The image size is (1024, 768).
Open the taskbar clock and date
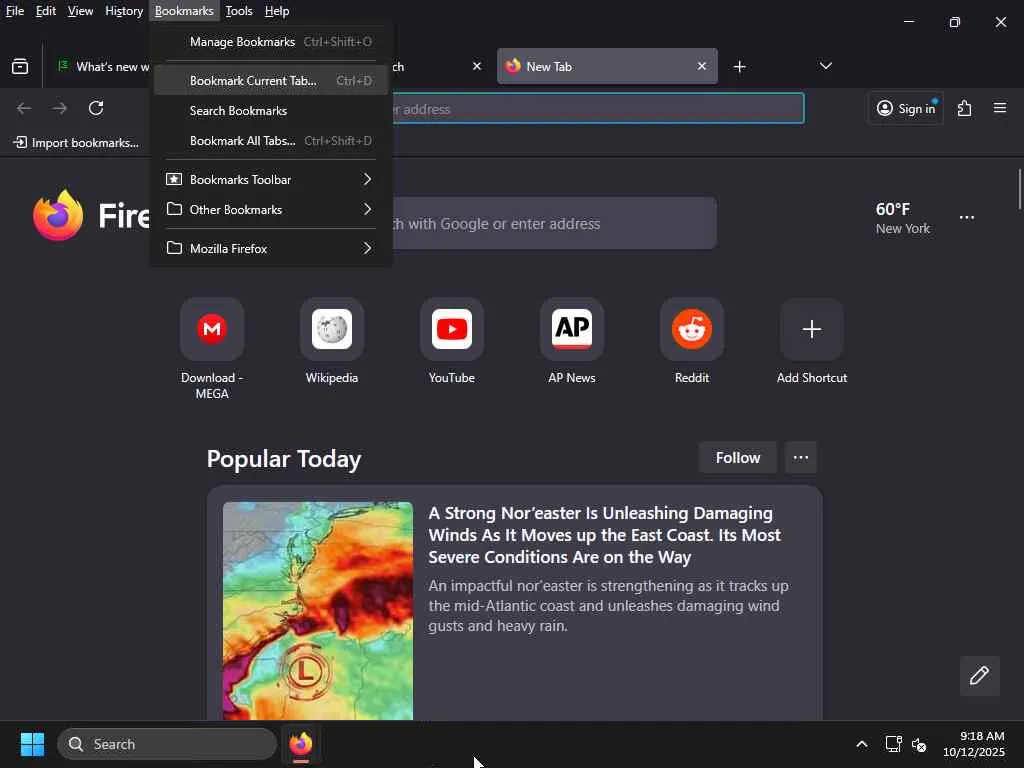(x=973, y=744)
